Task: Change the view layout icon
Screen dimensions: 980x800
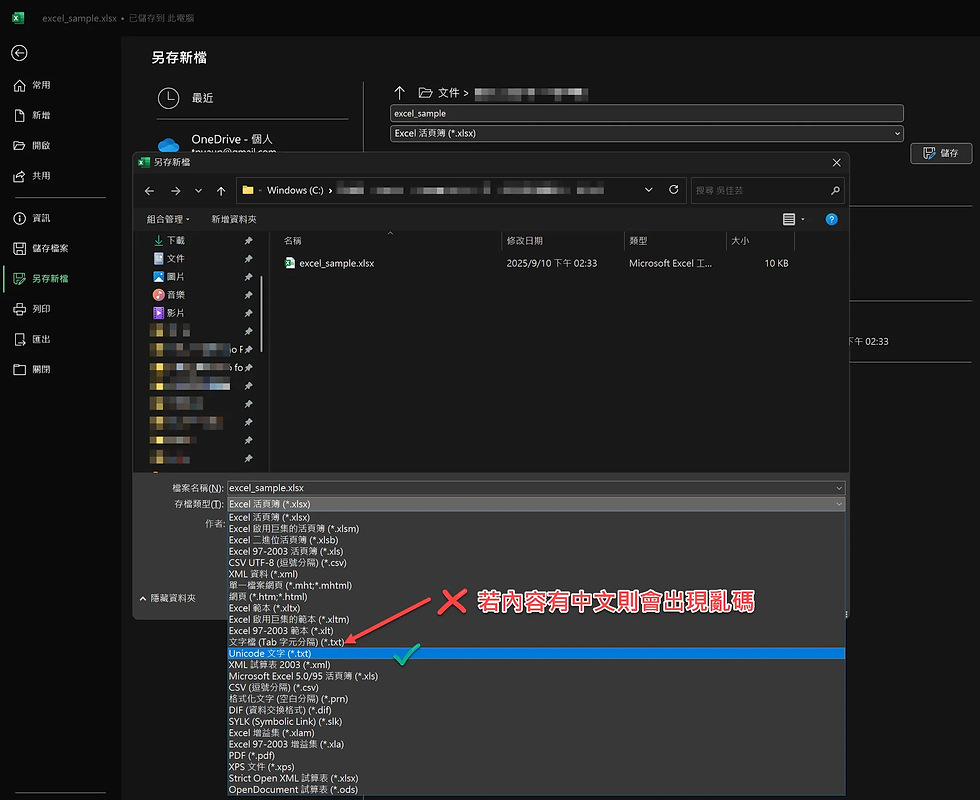Action: coord(789,219)
